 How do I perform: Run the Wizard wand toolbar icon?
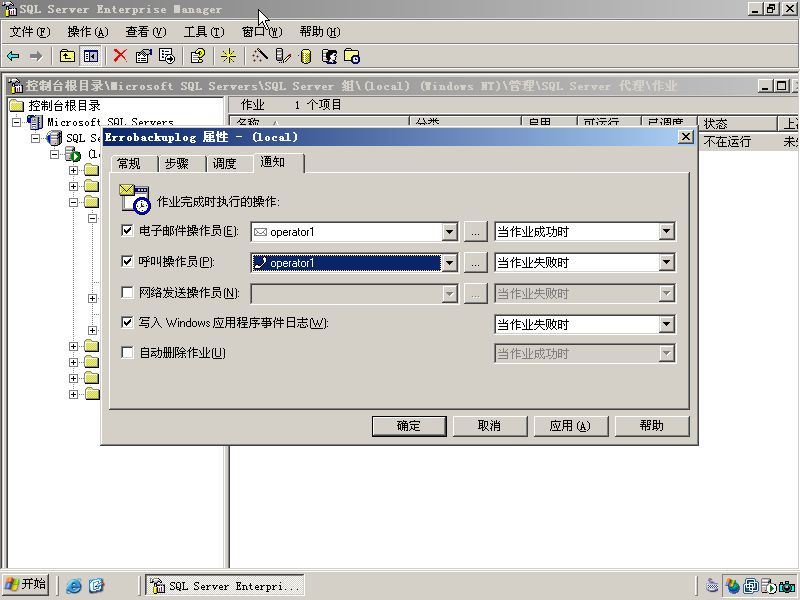point(259,56)
